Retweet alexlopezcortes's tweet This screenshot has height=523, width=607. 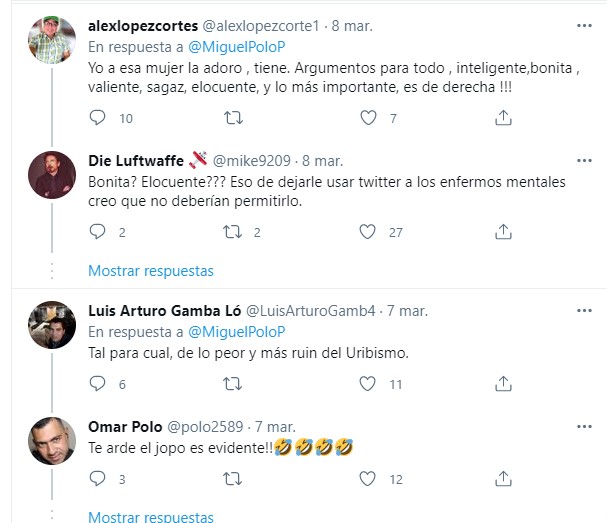click(x=233, y=118)
